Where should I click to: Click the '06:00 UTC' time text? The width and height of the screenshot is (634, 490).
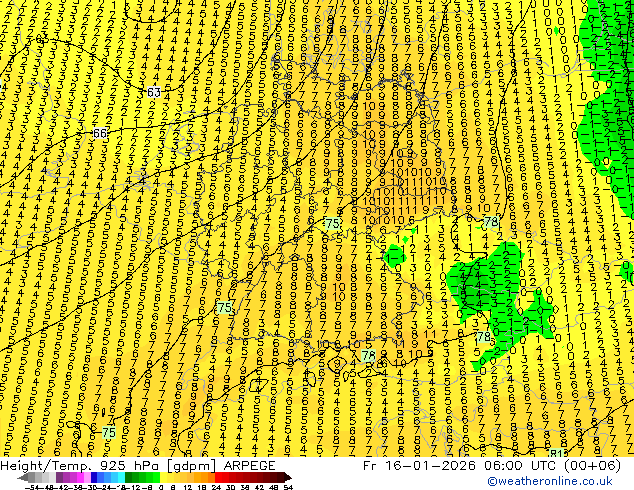(520, 466)
